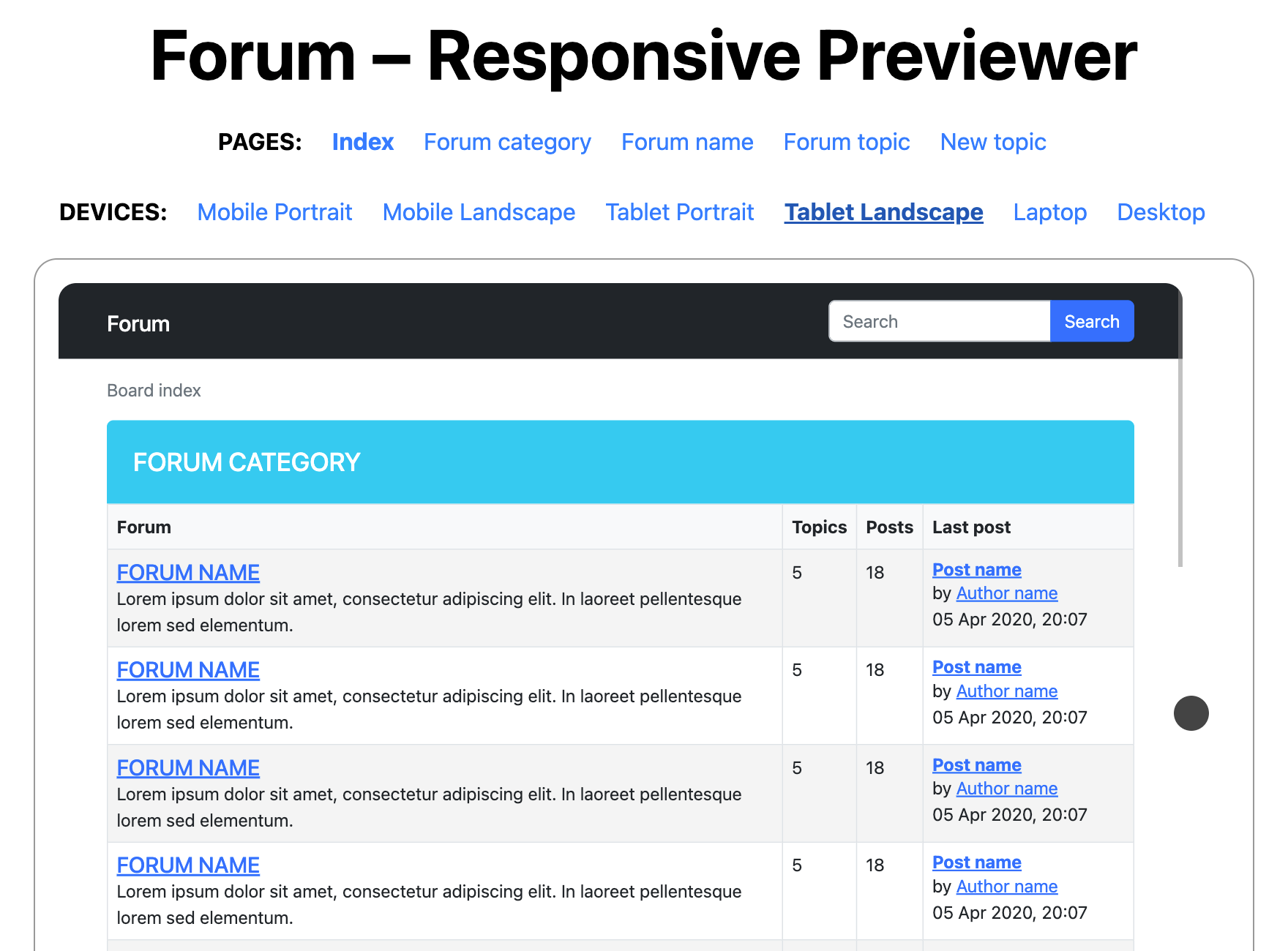Open Post name in the third row

coord(977,765)
